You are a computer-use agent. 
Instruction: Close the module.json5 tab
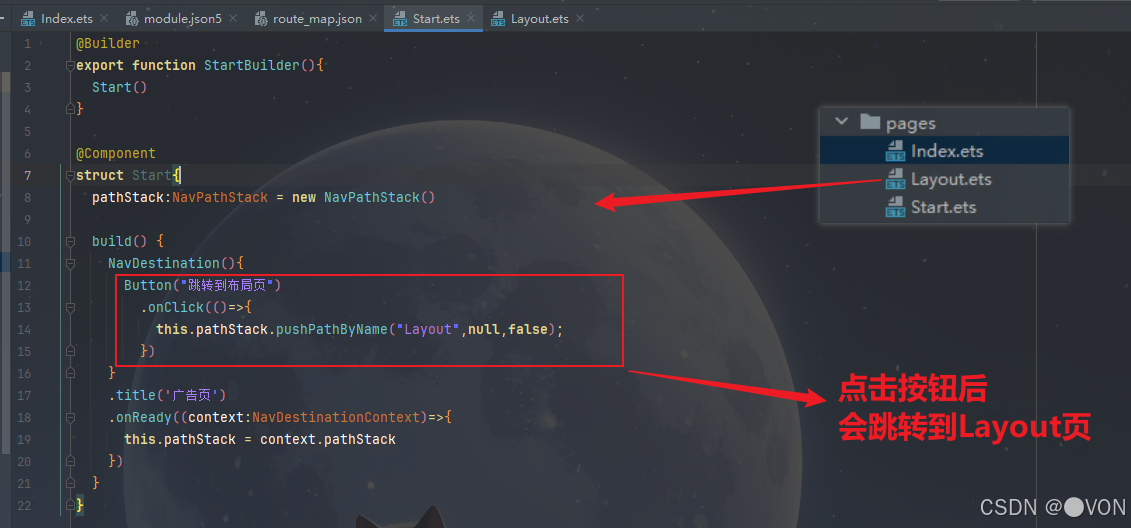(232, 19)
